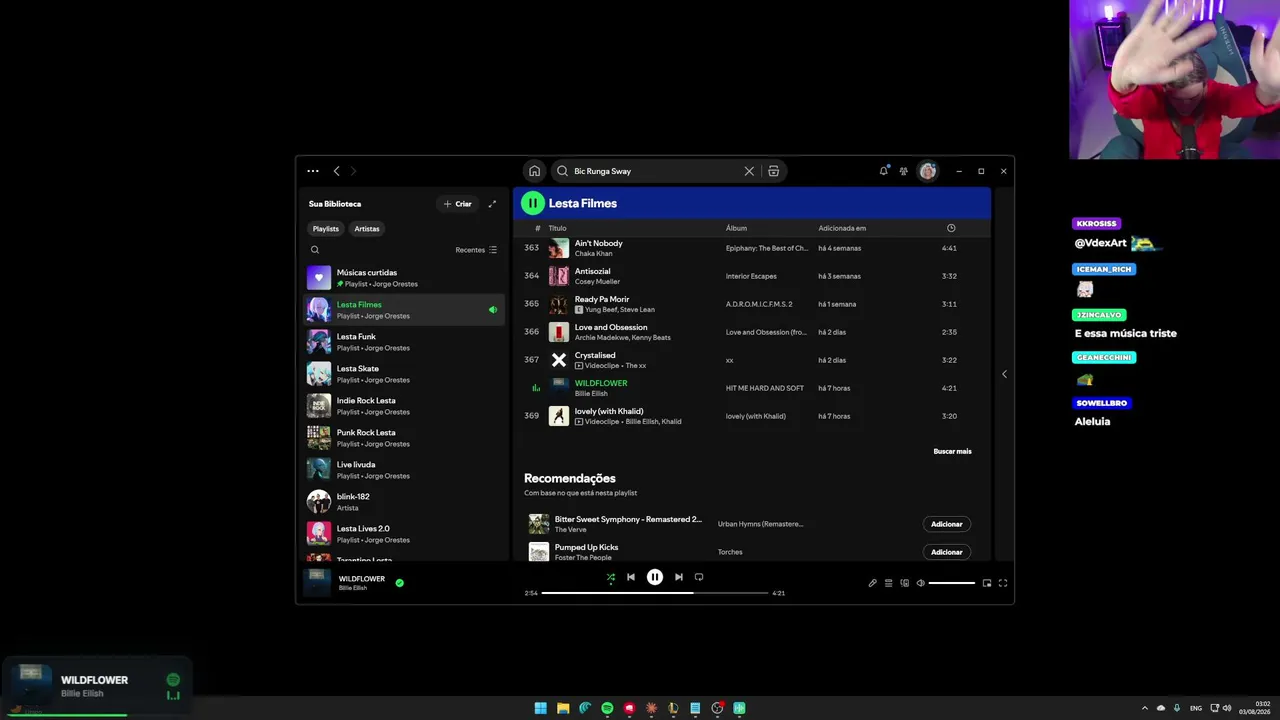
Task: Skip to the previous track
Action: pos(631,577)
